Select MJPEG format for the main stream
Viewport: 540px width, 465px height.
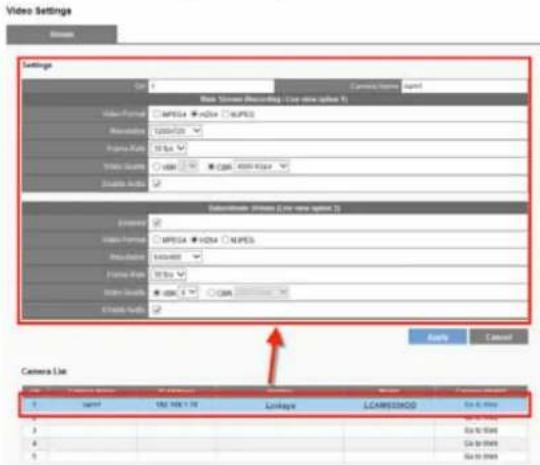225,114
